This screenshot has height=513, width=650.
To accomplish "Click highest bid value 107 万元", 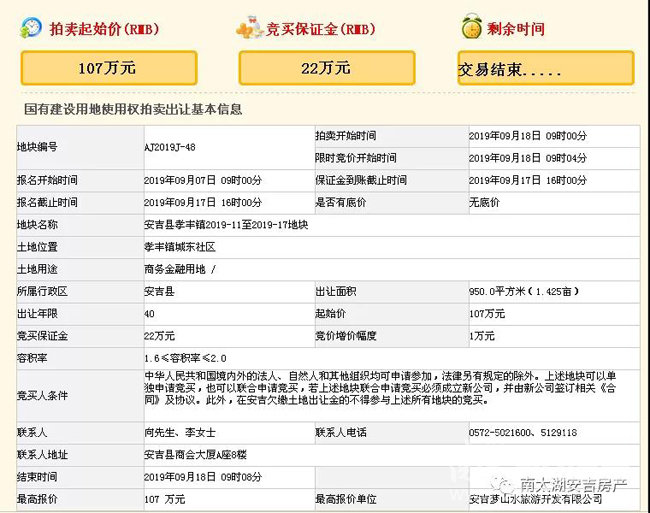I will (x=165, y=500).
